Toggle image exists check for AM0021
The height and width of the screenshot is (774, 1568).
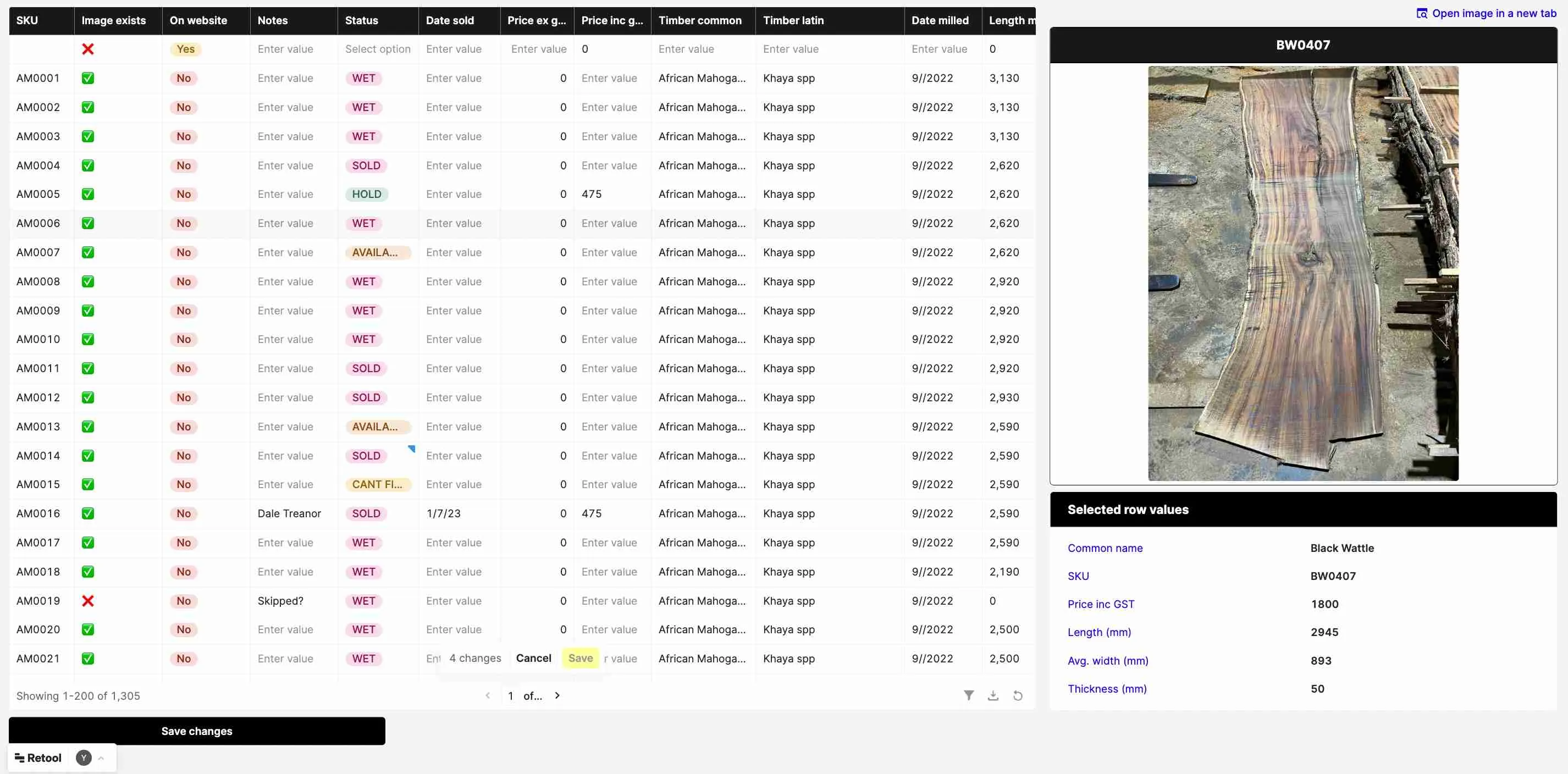coord(87,659)
